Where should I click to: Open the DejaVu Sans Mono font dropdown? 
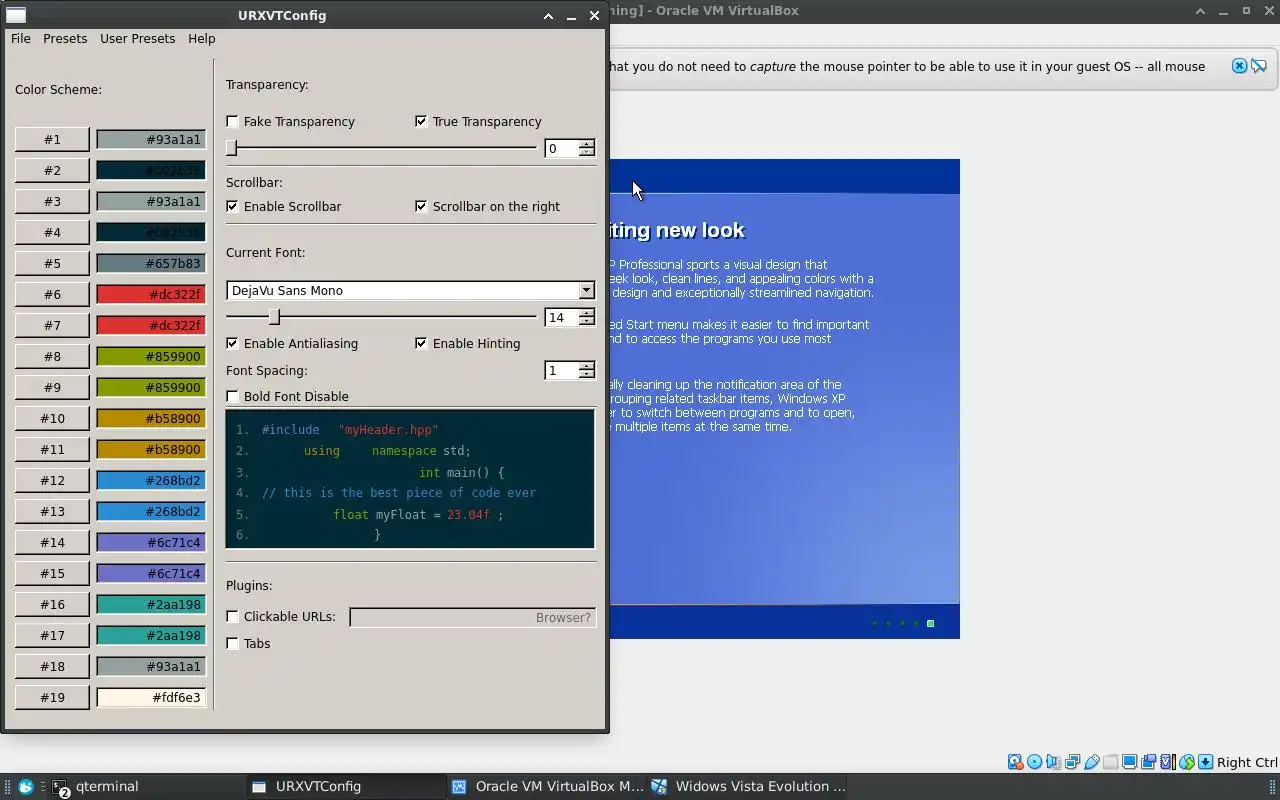pos(410,290)
